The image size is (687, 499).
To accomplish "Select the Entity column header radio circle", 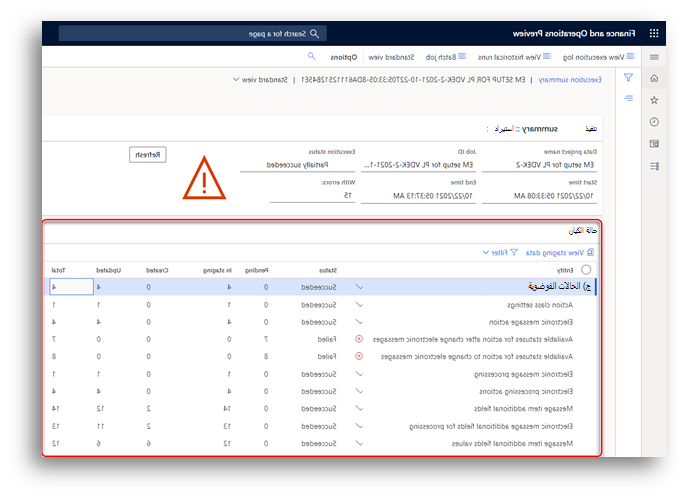I will (586, 270).
